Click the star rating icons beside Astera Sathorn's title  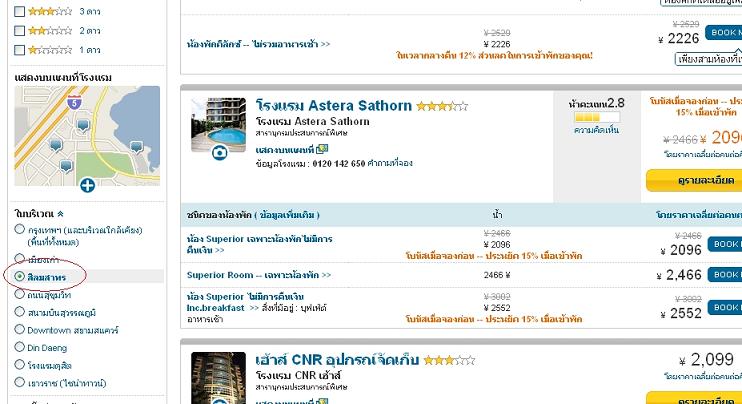tap(442, 106)
